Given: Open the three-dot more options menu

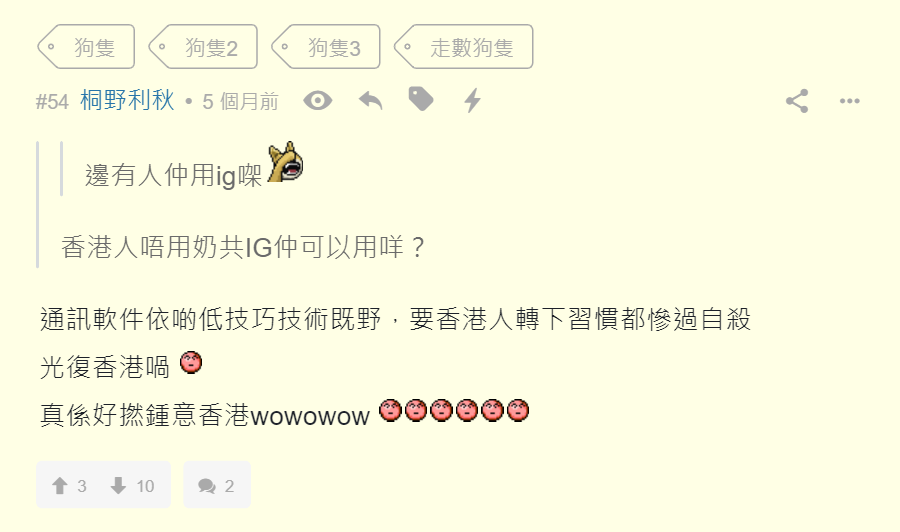Looking at the screenshot, I should point(849,101).
